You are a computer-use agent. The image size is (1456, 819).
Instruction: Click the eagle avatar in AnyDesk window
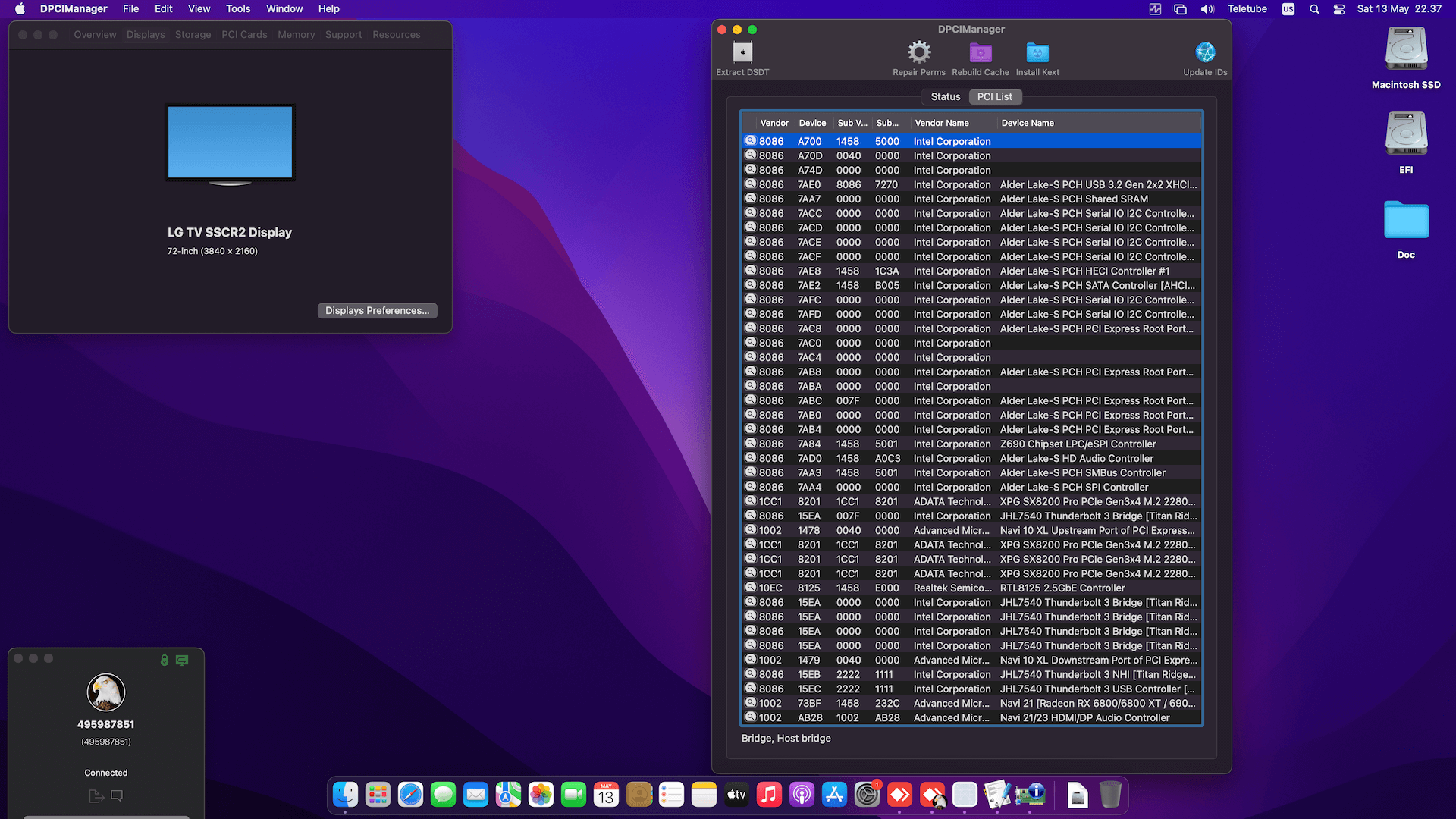point(106,692)
